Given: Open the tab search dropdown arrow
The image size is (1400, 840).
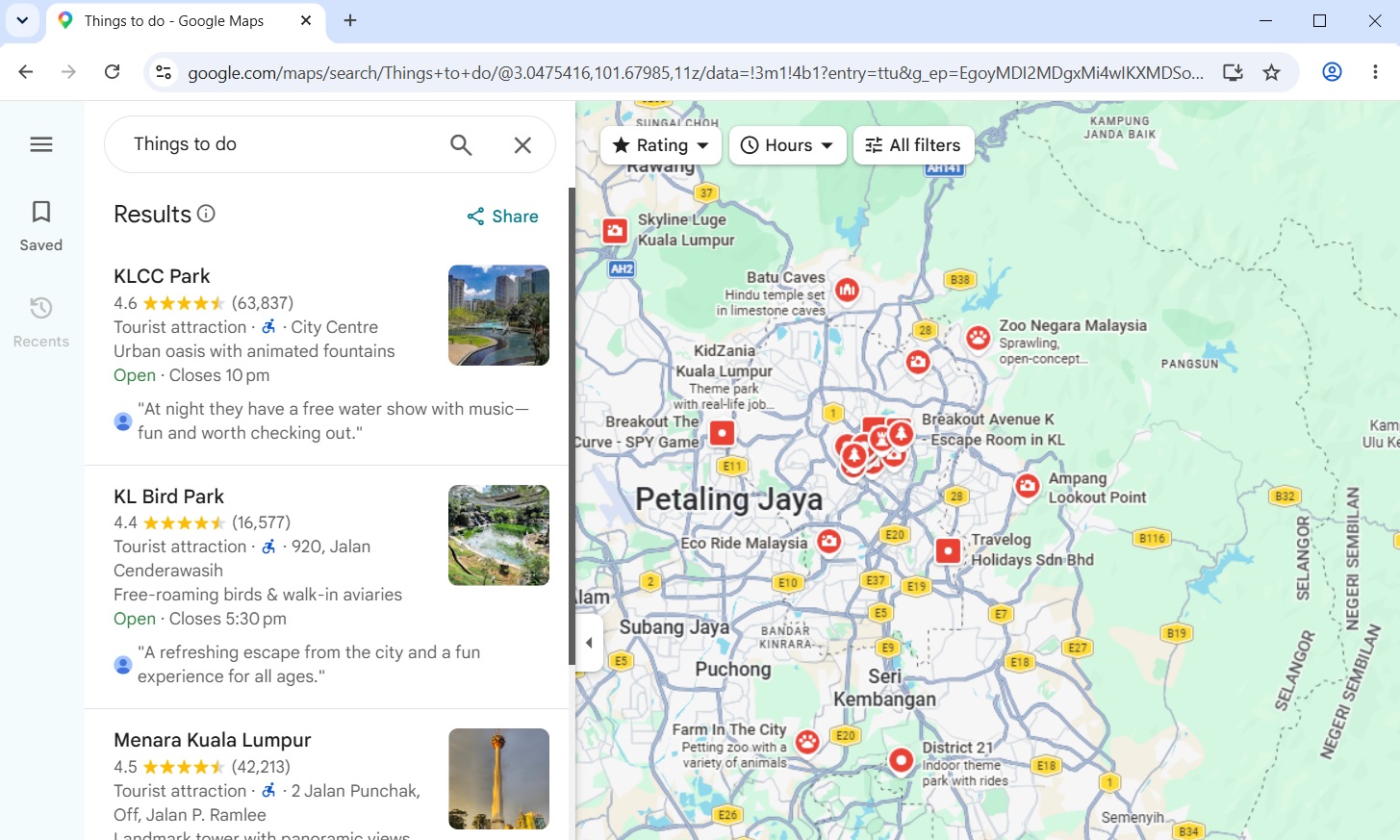Looking at the screenshot, I should 22,20.
